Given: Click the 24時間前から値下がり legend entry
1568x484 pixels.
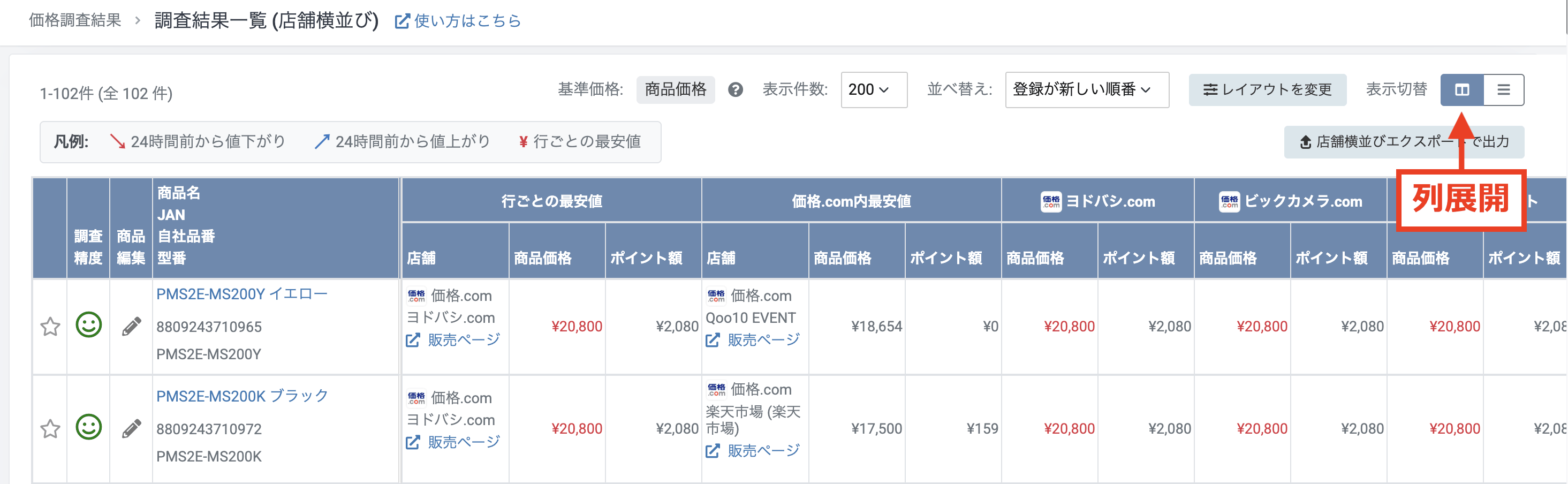Looking at the screenshot, I should 198,142.
